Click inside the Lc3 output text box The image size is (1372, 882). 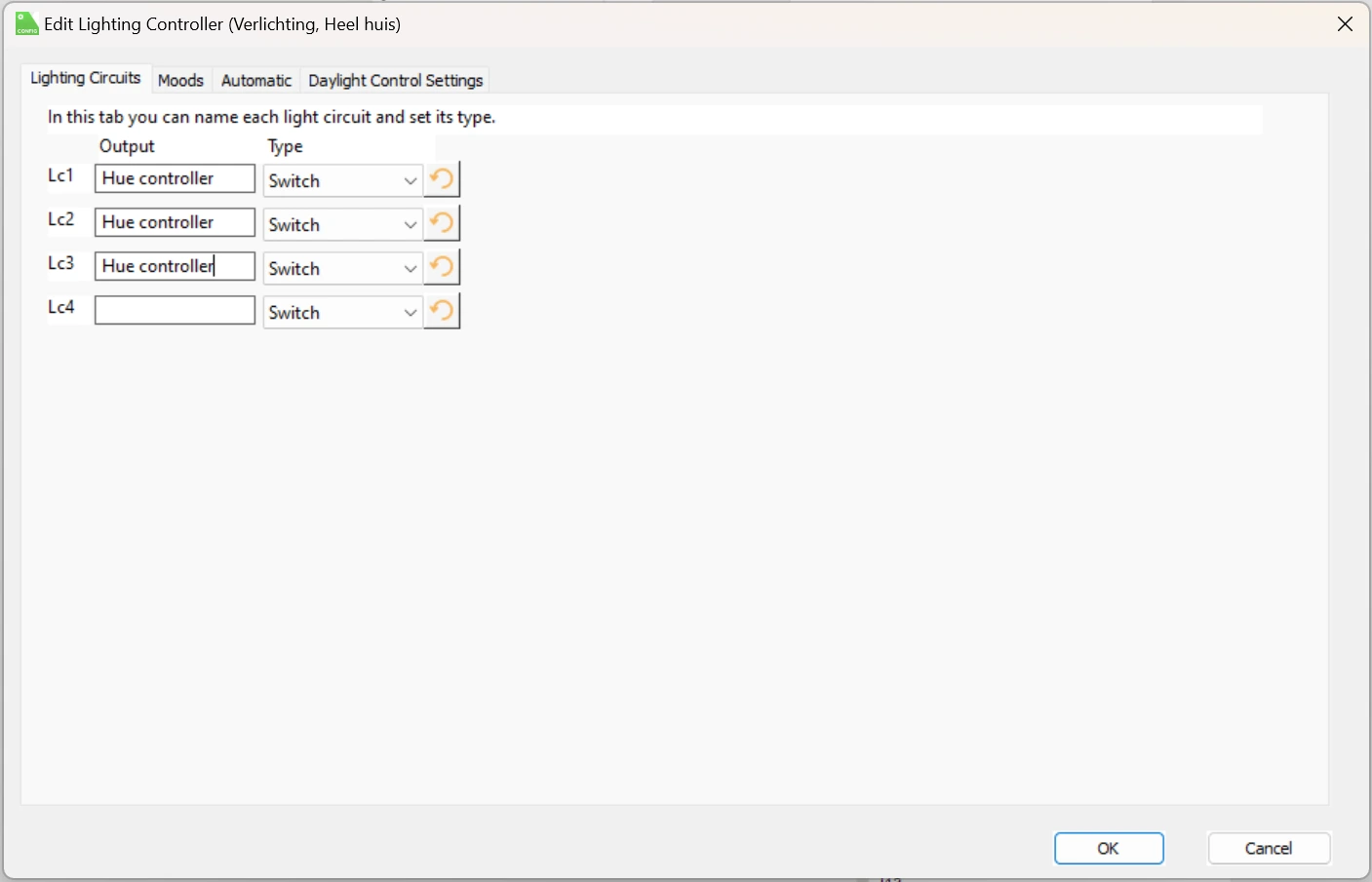tap(174, 265)
